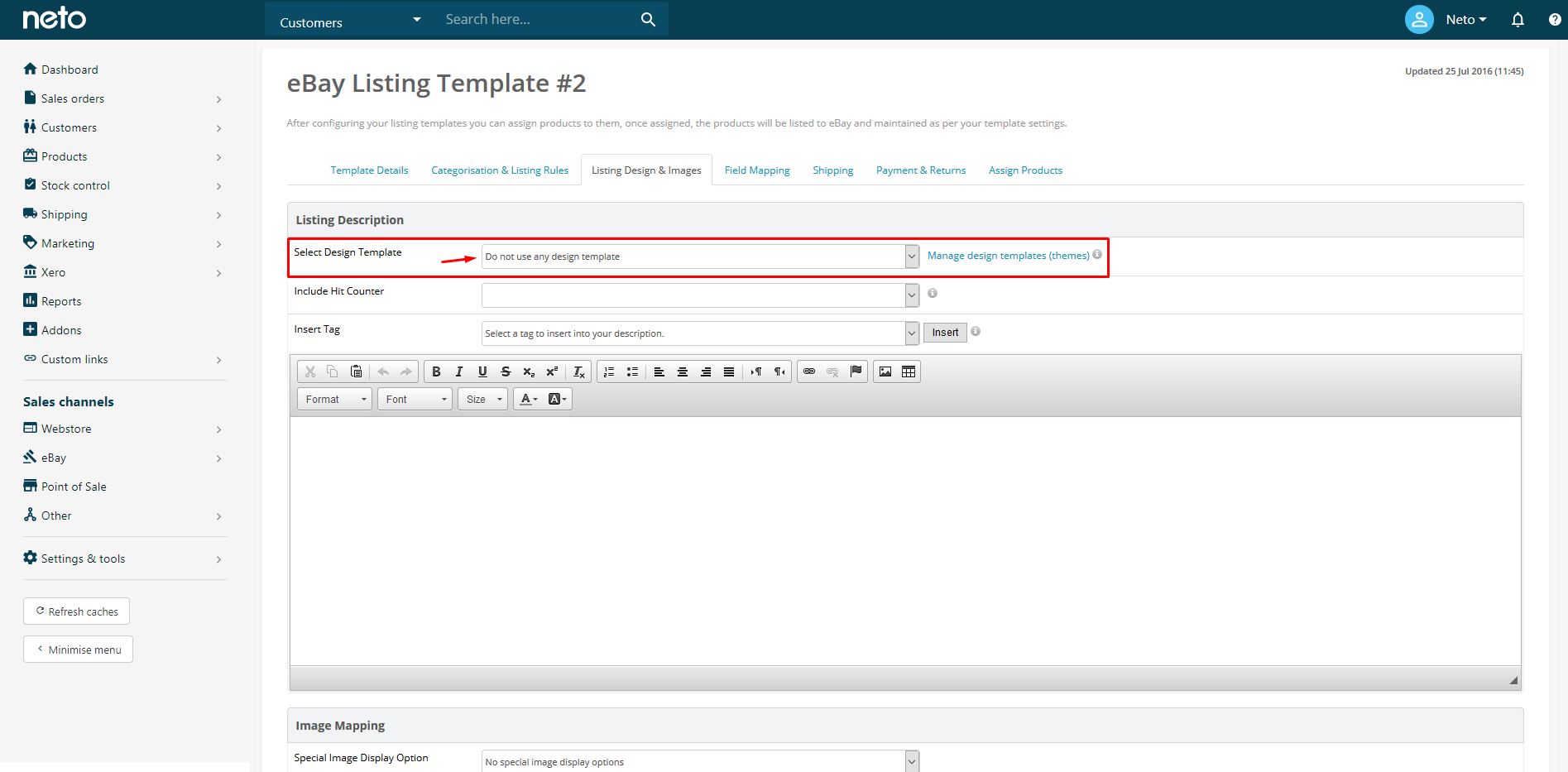Open the Format dropdown in the editor
The image size is (1568, 772).
click(334, 399)
